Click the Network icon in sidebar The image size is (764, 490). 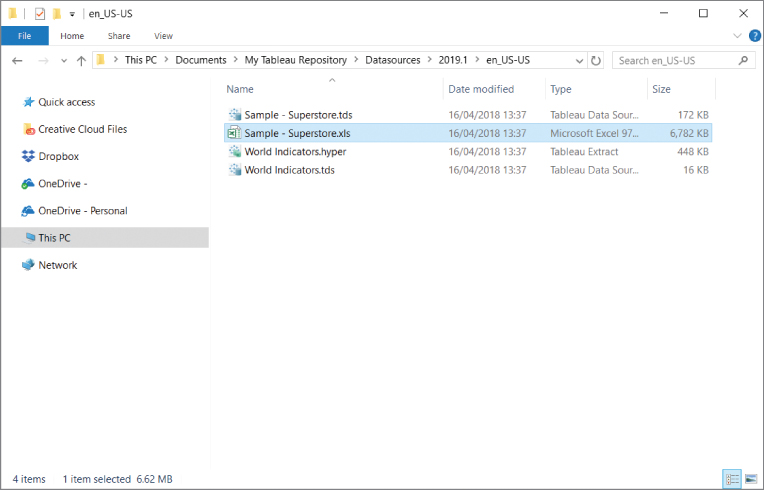tap(28, 264)
